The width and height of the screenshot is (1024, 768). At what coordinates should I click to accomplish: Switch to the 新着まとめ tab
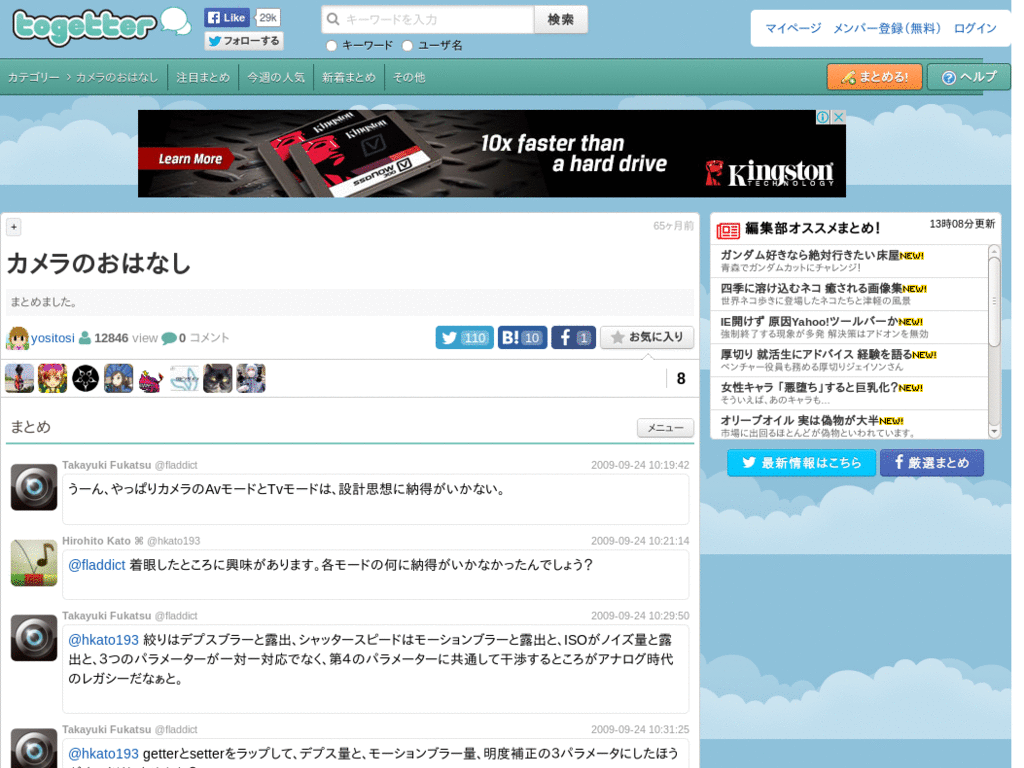(348, 76)
